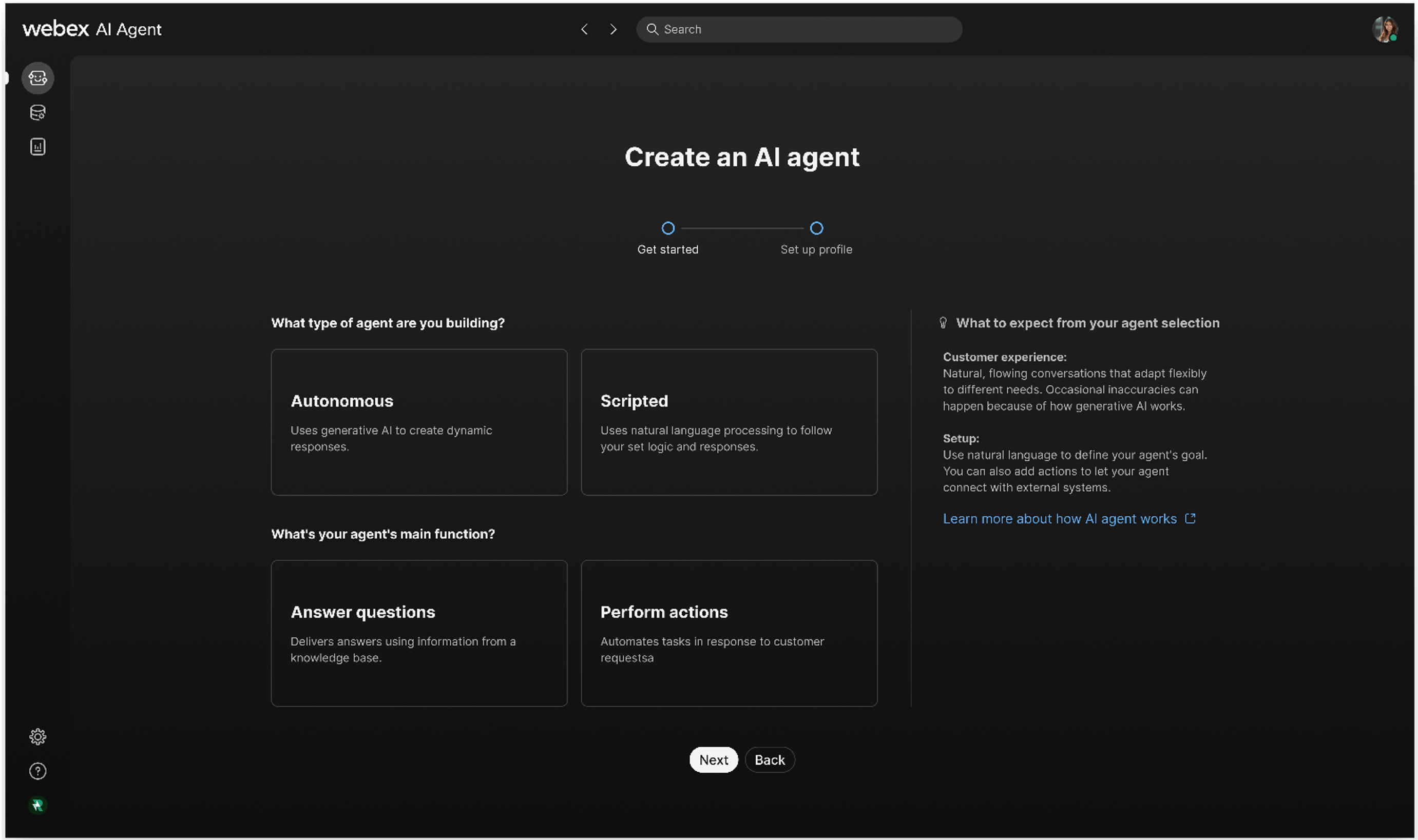Open your profile from the avatar picture
1418x840 pixels.
(x=1386, y=29)
